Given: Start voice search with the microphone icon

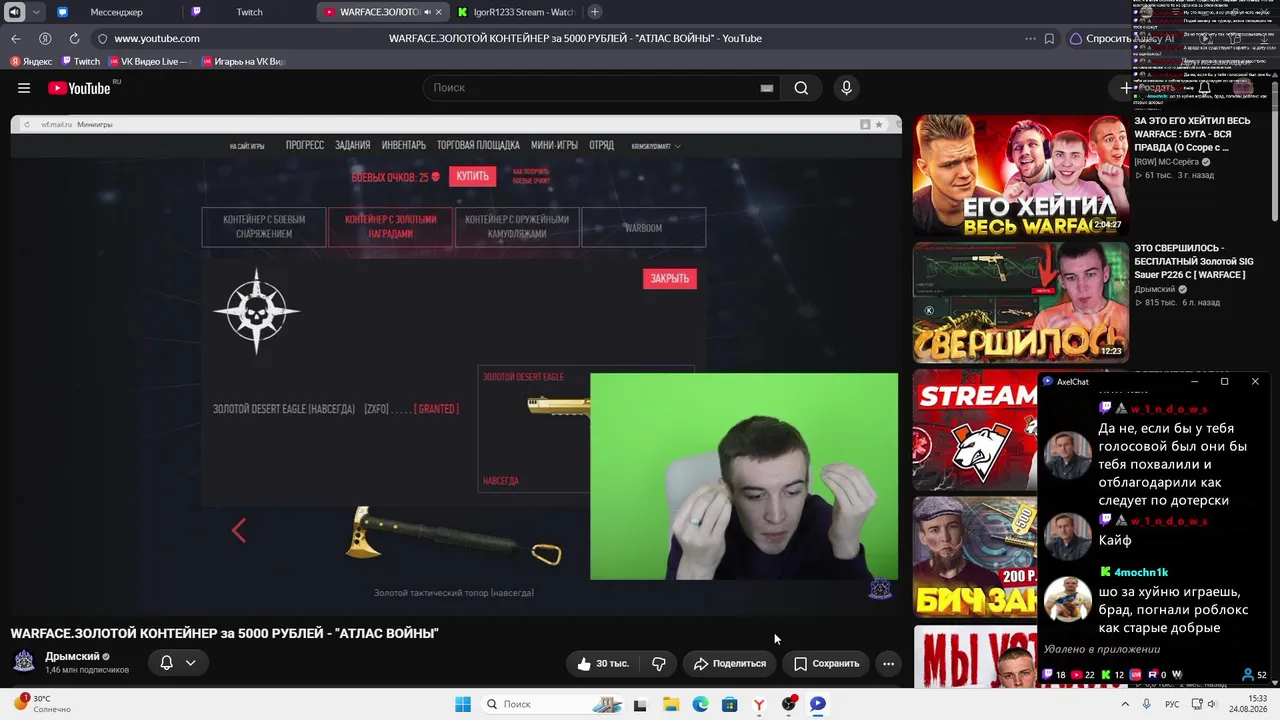Looking at the screenshot, I should 846,88.
